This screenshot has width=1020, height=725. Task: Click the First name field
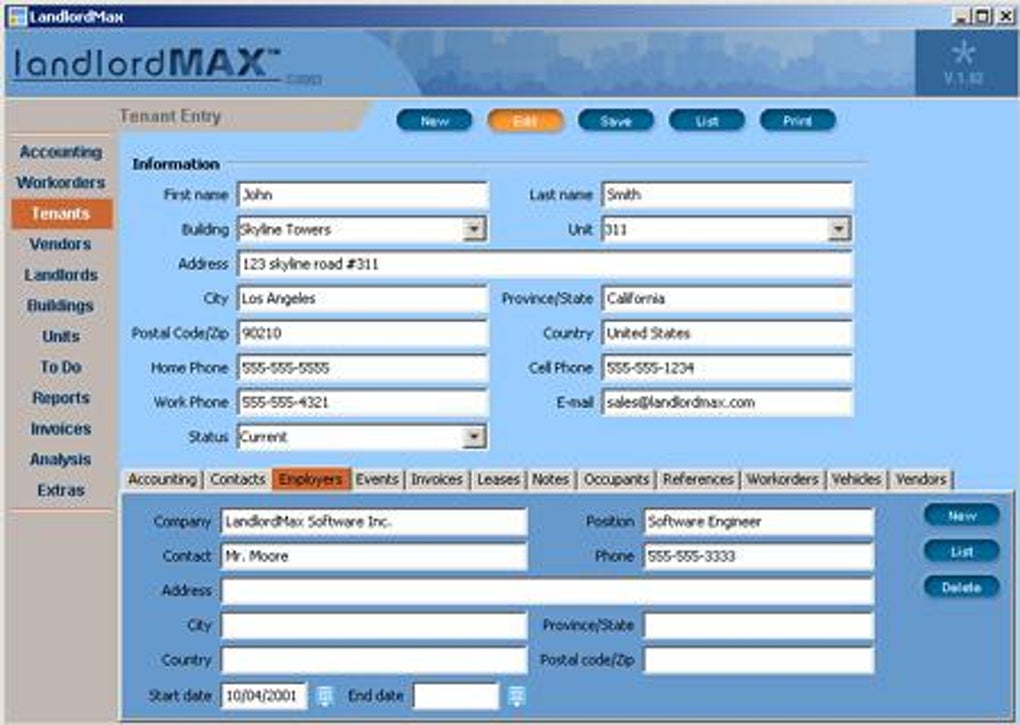point(363,195)
